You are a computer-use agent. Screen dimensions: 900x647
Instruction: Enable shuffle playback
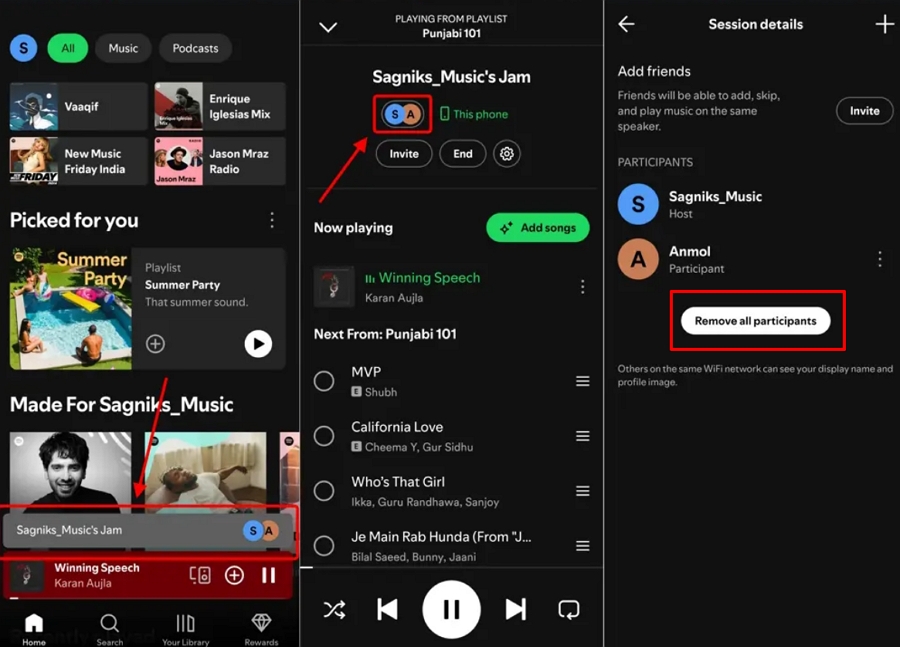coord(334,609)
